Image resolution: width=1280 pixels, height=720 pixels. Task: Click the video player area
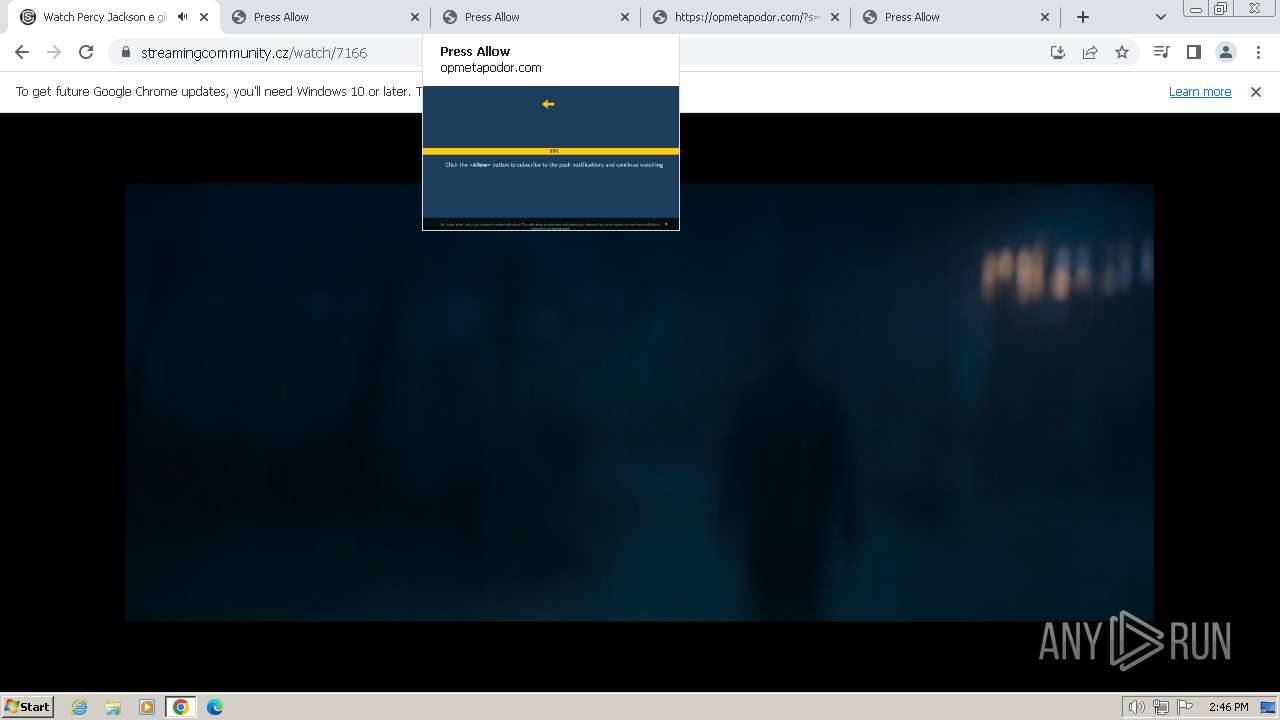point(640,402)
